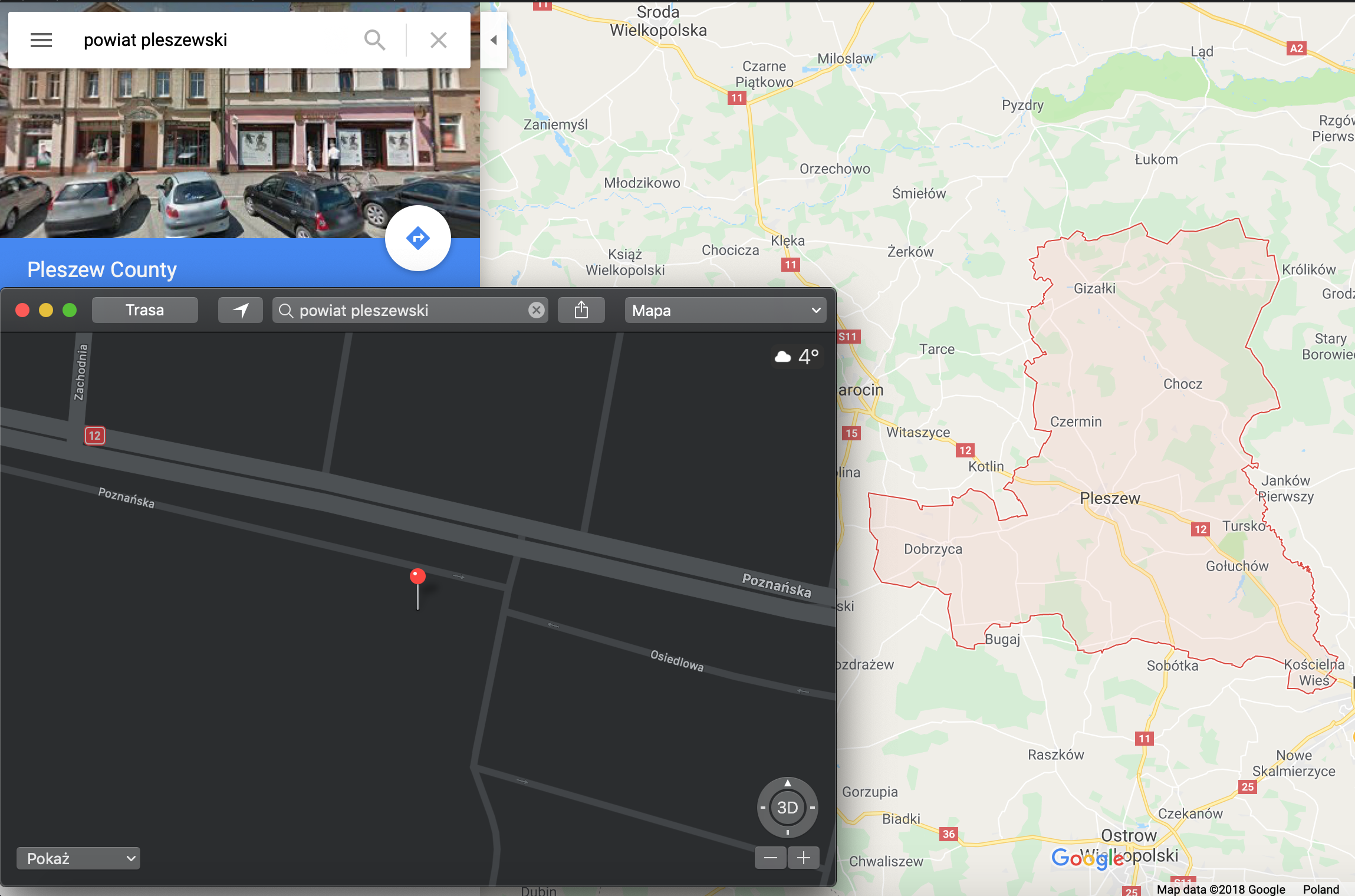Click the Apple Maps search field
This screenshot has width=1355, height=896.
point(410,310)
